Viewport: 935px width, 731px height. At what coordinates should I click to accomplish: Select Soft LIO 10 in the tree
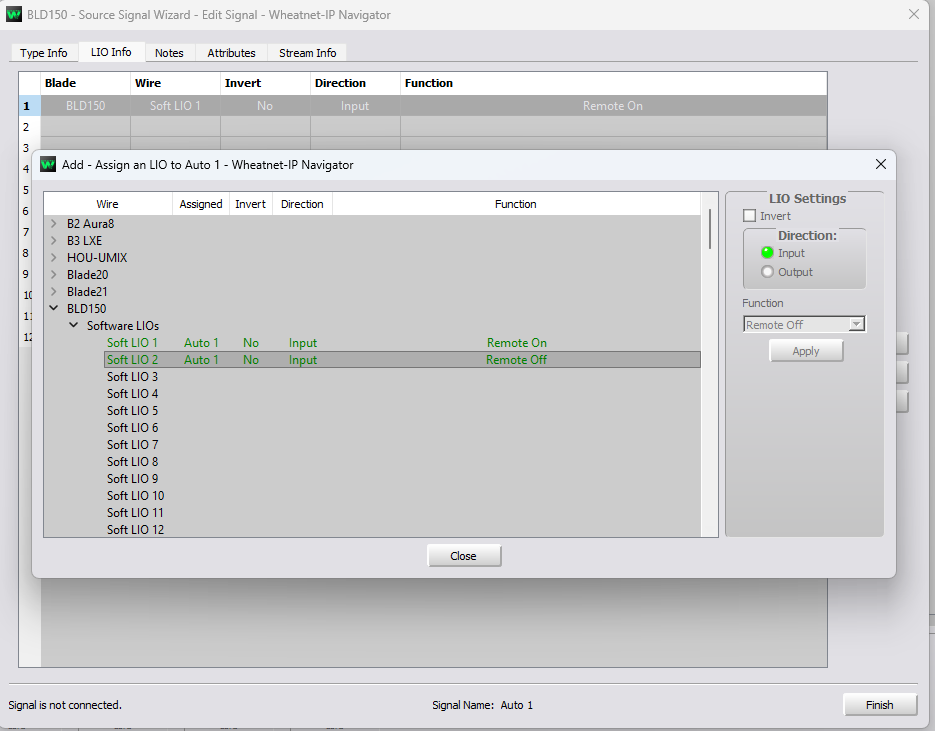pos(135,495)
